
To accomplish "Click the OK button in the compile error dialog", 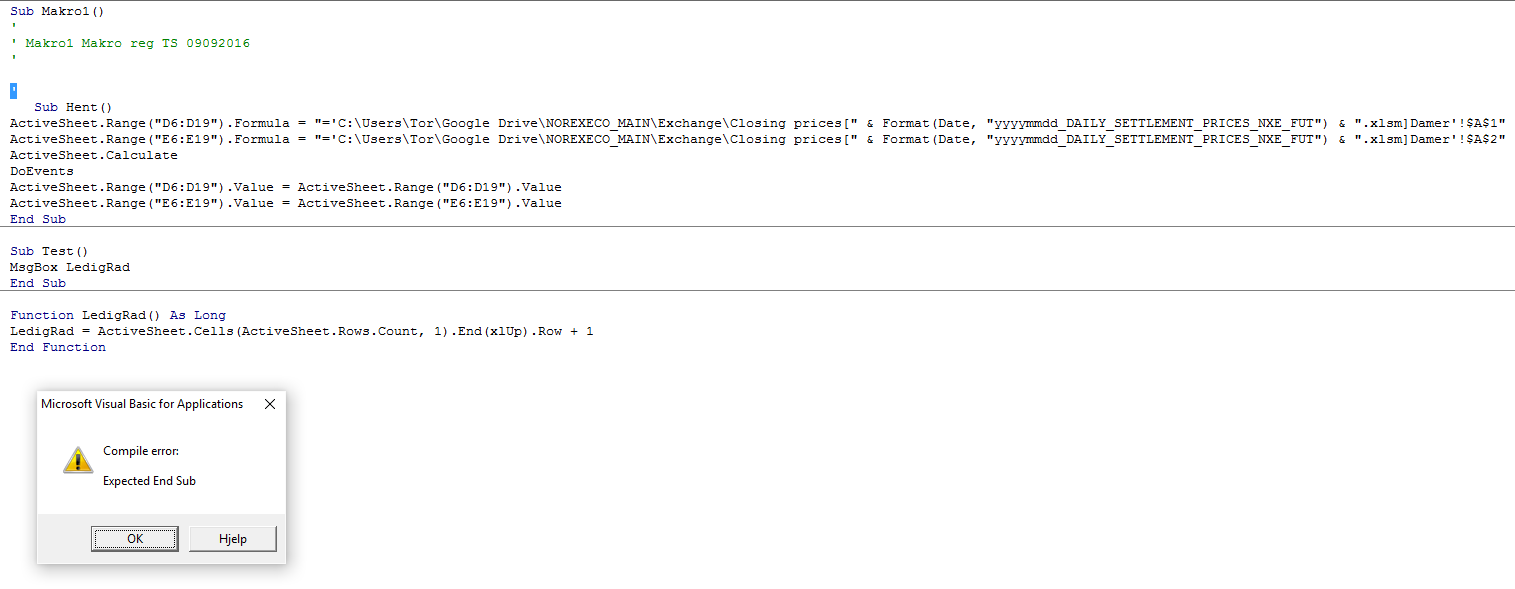I will pyautogui.click(x=135, y=539).
